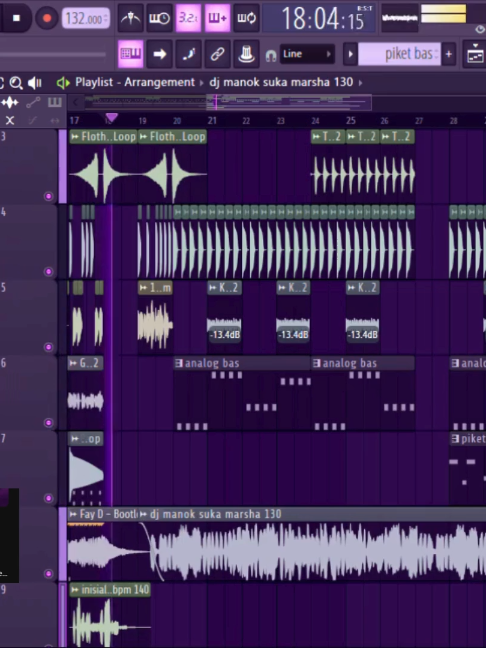Click the red record button
The width and height of the screenshot is (486, 648).
click(x=47, y=18)
